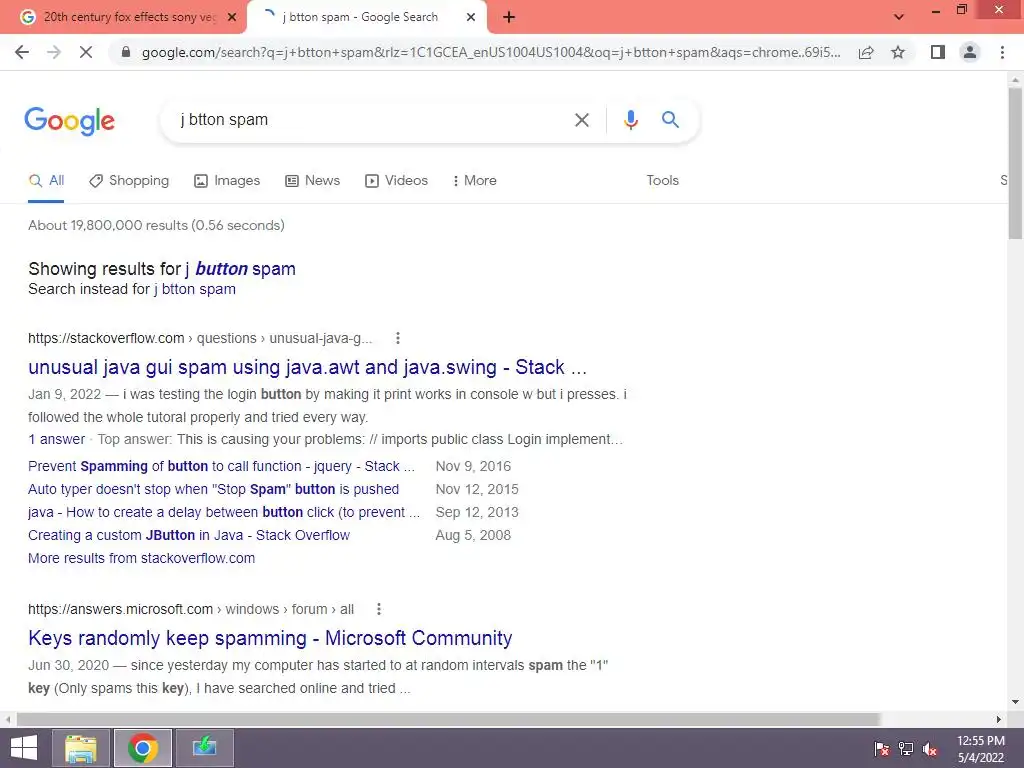Switch to the Shopping tab

129,181
